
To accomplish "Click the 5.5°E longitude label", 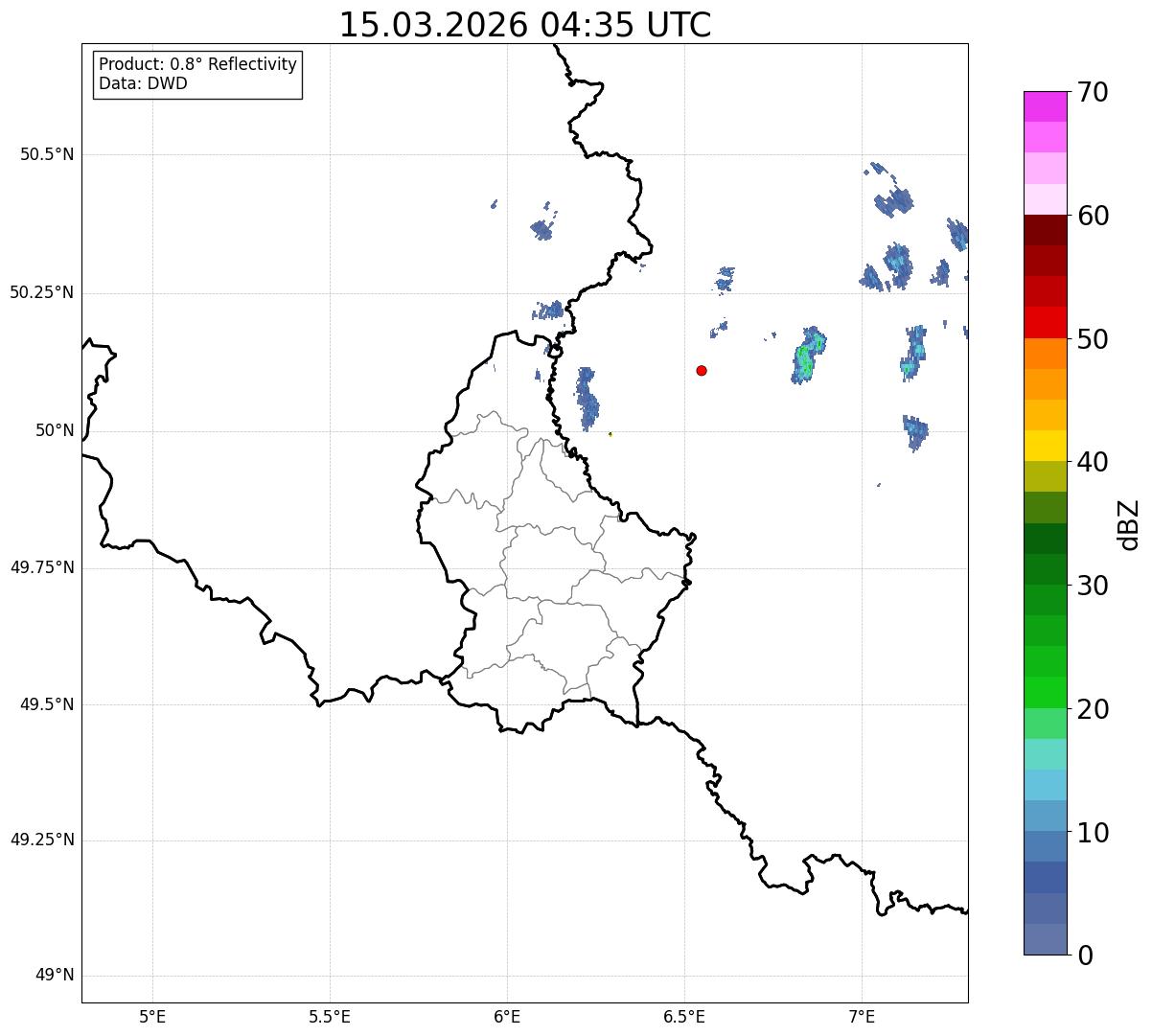I will 330,1016.
